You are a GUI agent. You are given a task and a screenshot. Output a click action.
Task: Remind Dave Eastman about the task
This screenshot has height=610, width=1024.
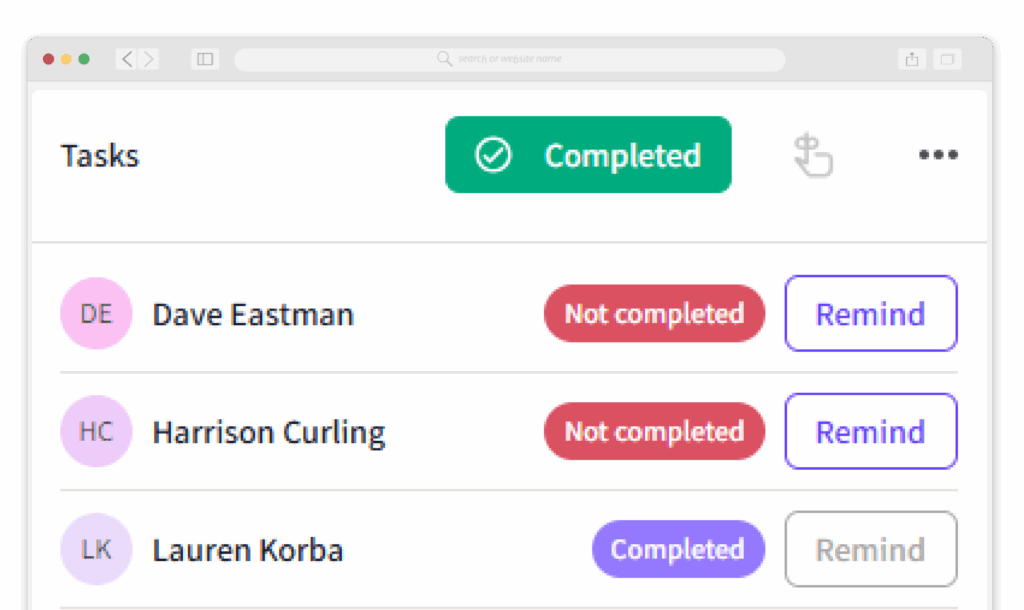click(x=871, y=314)
